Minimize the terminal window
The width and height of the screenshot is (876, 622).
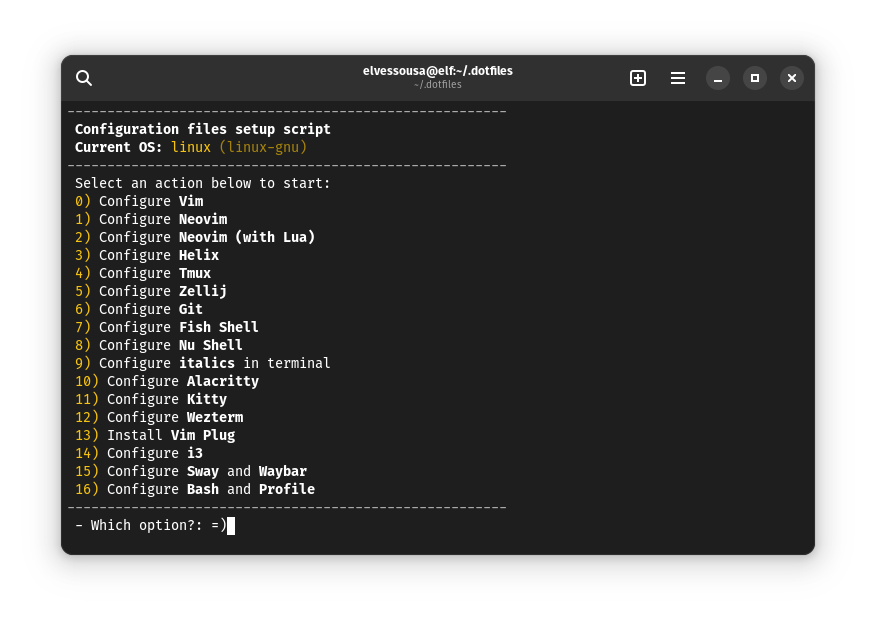click(x=718, y=78)
